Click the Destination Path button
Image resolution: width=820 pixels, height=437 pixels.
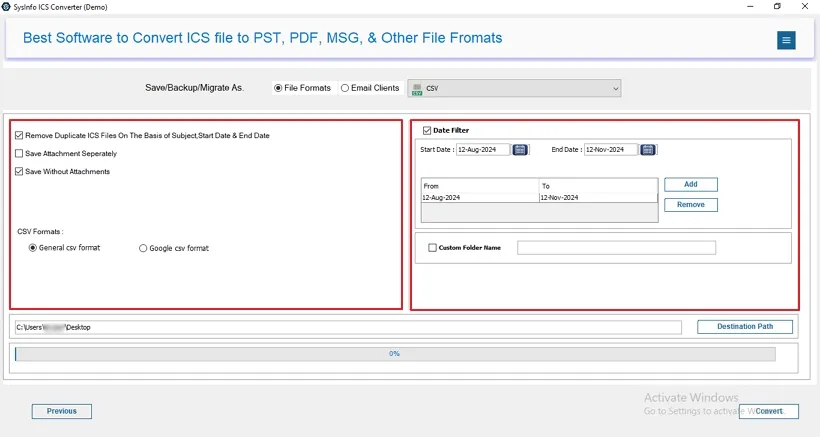(744, 327)
